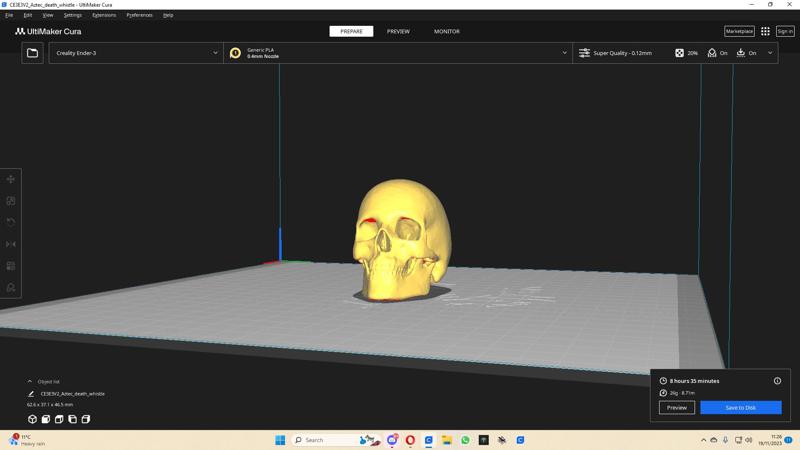Open the File menu
This screenshot has width=800, height=450.
coord(9,15)
